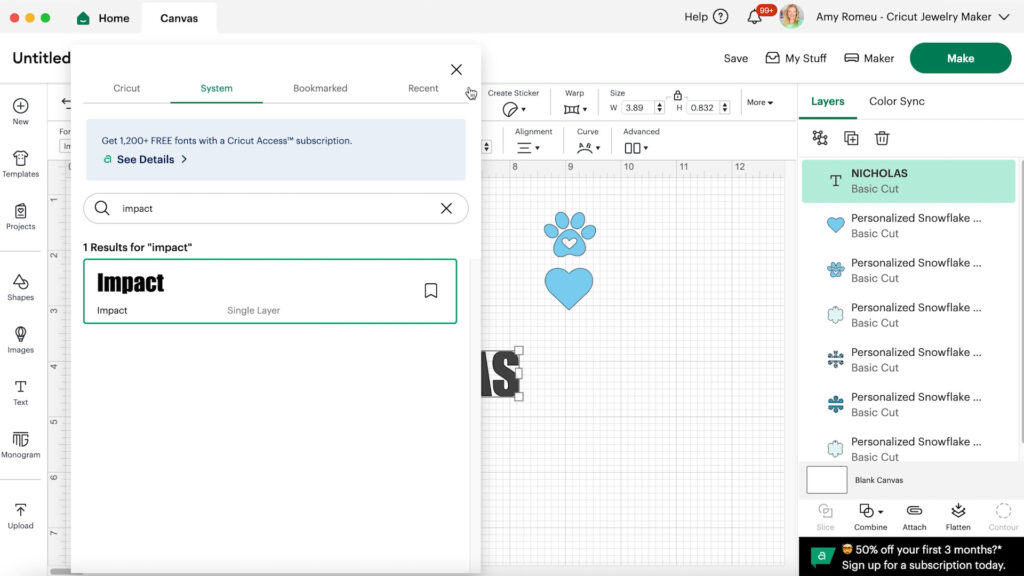Image resolution: width=1024 pixels, height=576 pixels.
Task: Delete selected layer with trash icon
Action: 882,138
